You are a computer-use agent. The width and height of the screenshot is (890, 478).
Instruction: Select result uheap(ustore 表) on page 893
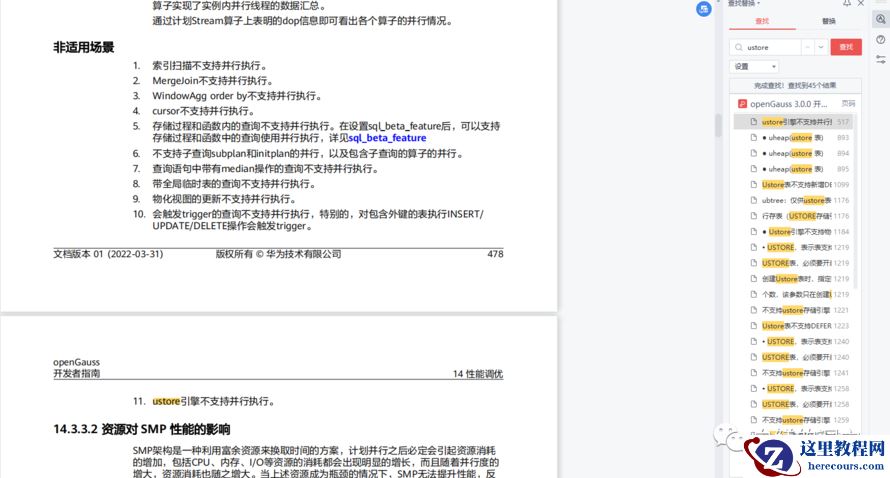tap(793, 137)
